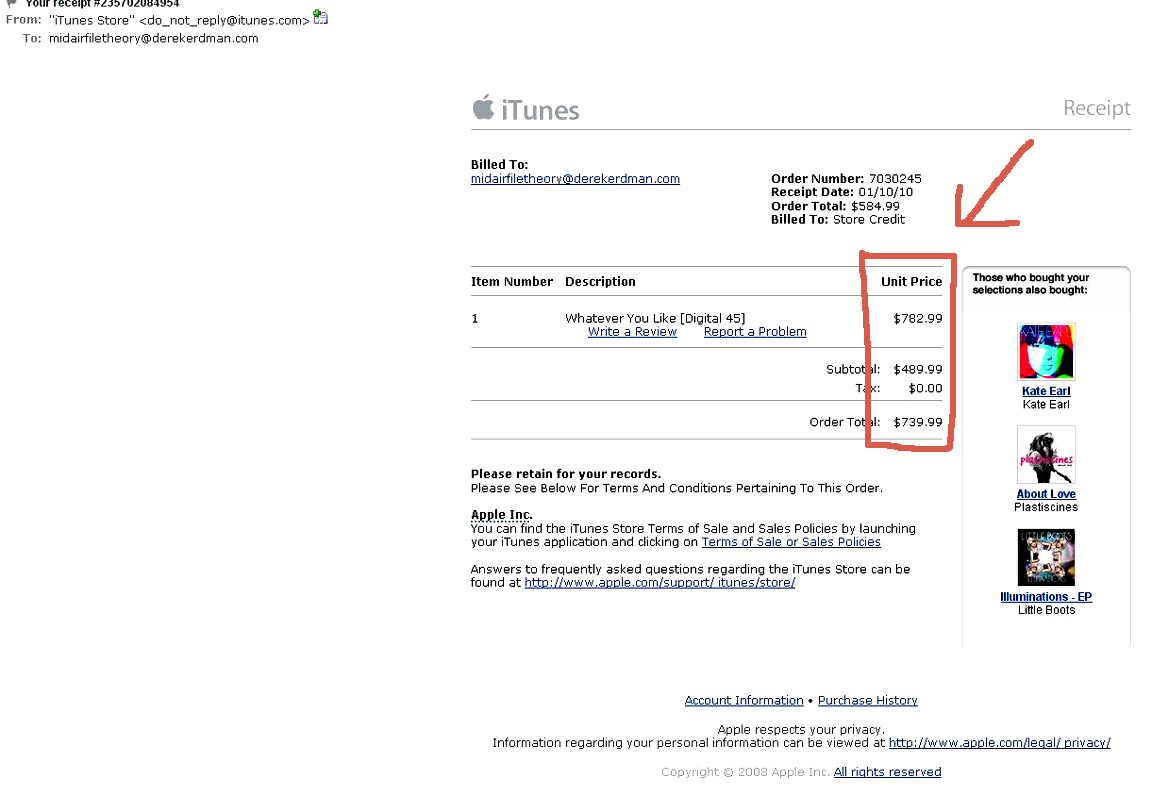Click the To recipient midairfiletheory@derekerdman.com address
The width and height of the screenshot is (1152, 796).
[x=154, y=38]
